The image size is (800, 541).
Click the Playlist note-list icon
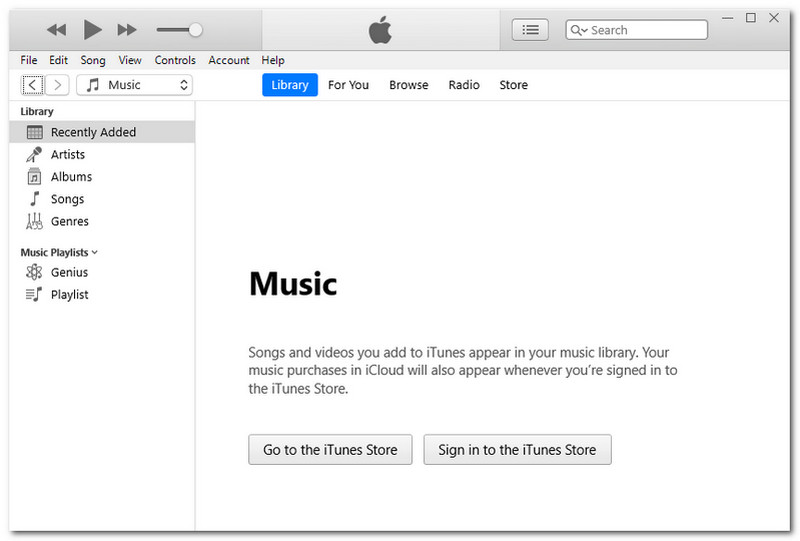34,294
